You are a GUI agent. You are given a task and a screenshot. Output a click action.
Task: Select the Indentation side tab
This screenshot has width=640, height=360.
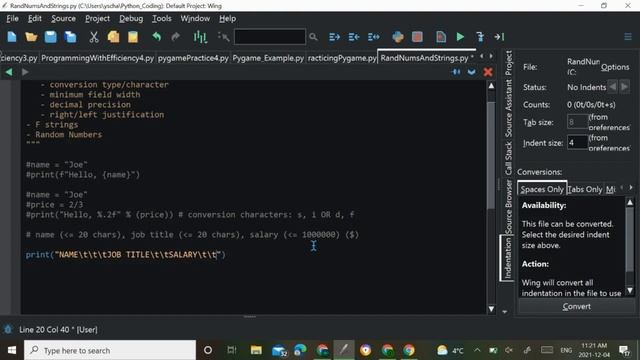pyautogui.click(x=507, y=258)
